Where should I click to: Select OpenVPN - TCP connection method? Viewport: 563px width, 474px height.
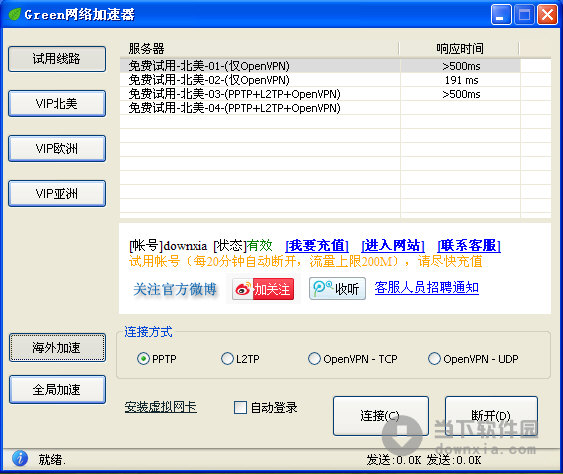click(353, 359)
